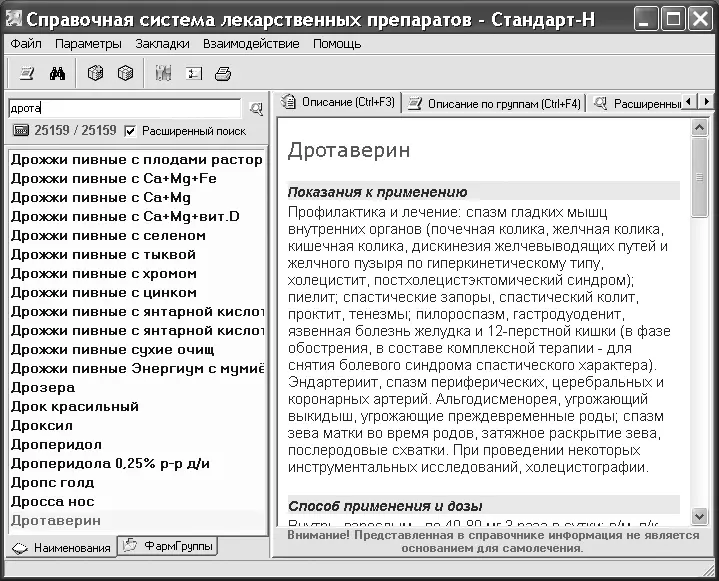Click the printer icon in toolbar
The height and width of the screenshot is (581, 719).
[223, 73]
